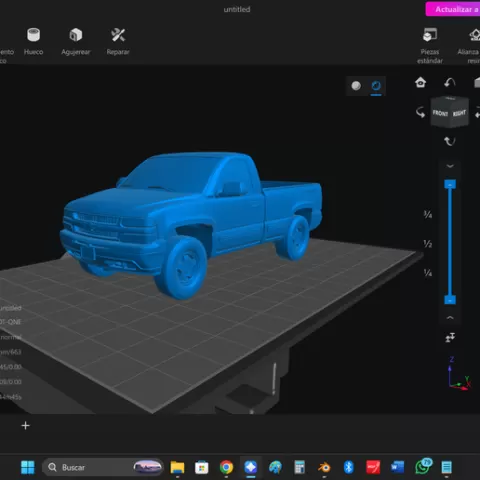Click the Actualizar a upgrade button
Screen dimensions: 480x480
tap(453, 9)
